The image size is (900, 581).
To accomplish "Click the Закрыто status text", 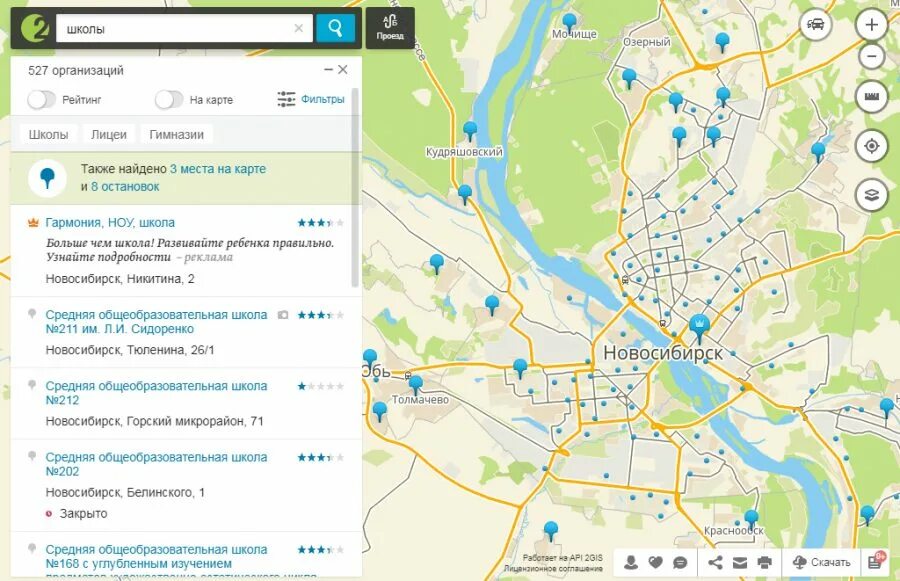I will (x=83, y=513).
